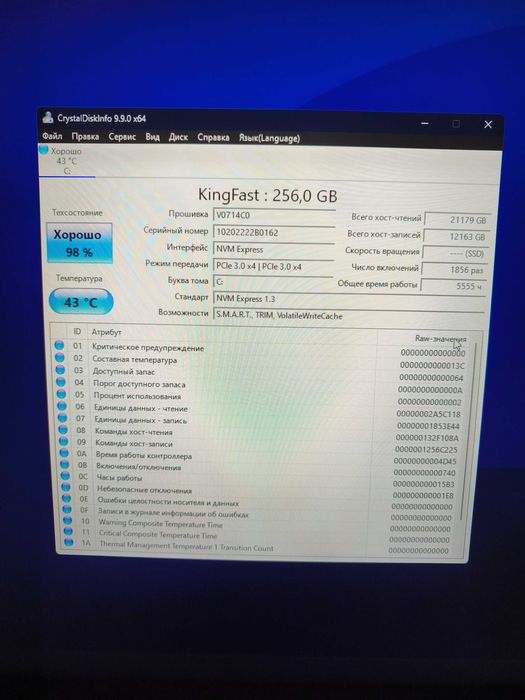This screenshot has width=525, height=700.
Task: Select the Критическое предупреждение attribute row
Action: (x=261, y=349)
